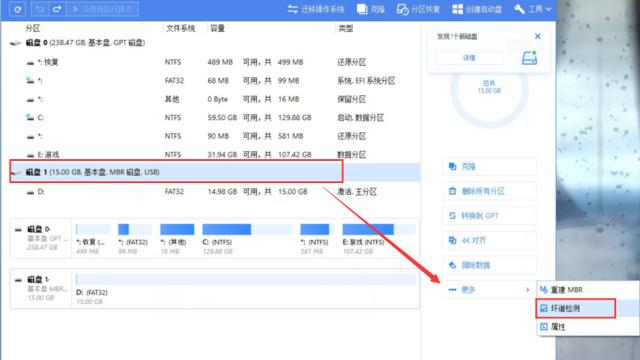Close the 发现1个新磁盘 notification
The height and width of the screenshot is (360, 640).
538,36
